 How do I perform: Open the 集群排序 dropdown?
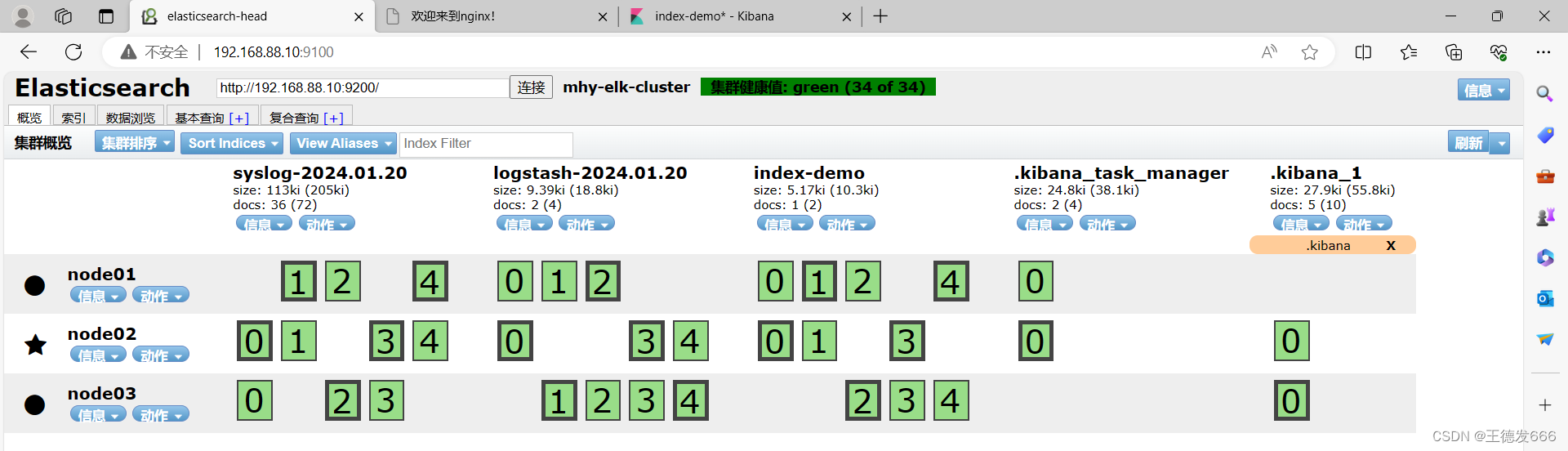135,143
